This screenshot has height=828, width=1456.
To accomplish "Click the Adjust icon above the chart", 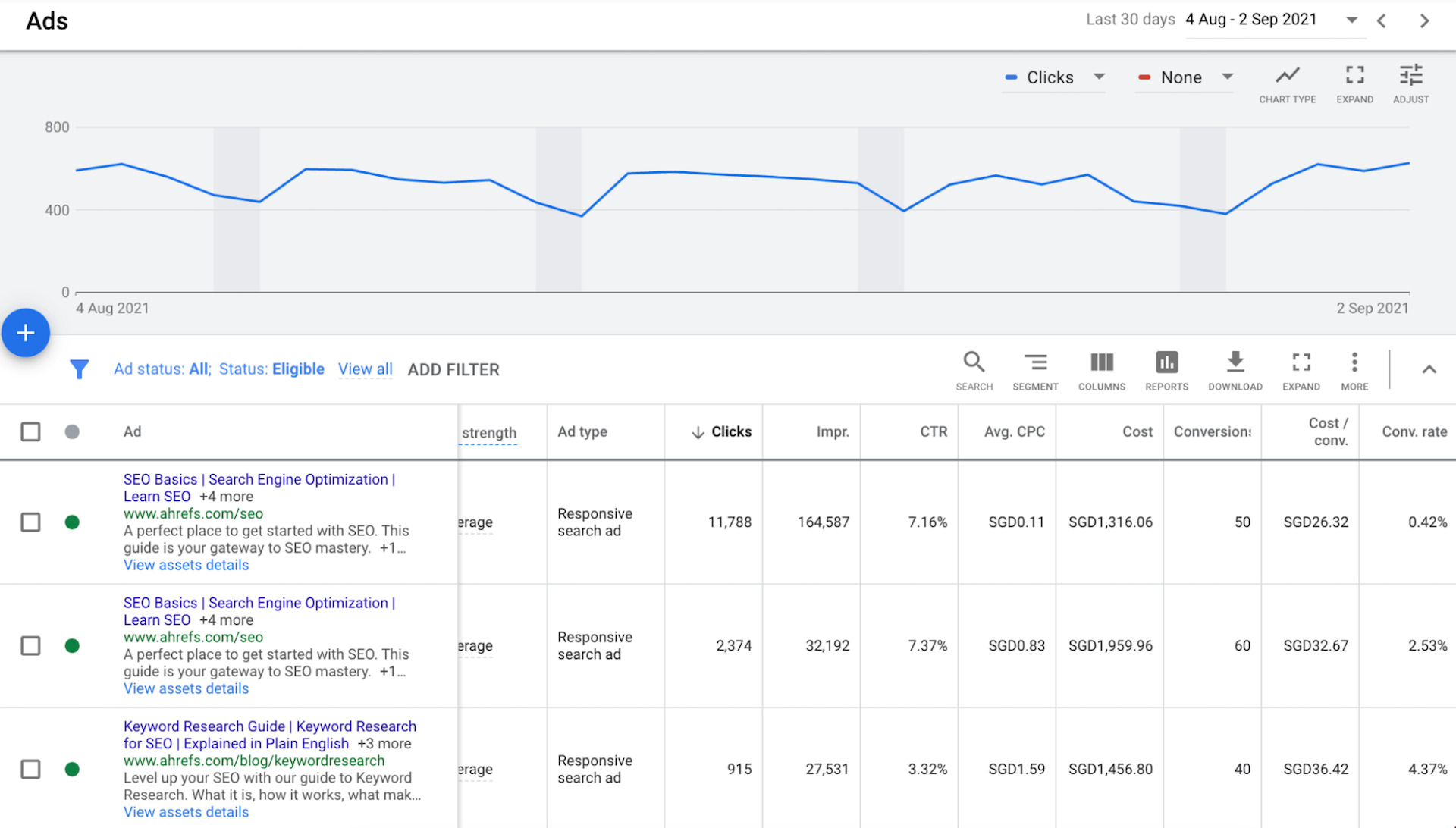I will tap(1410, 82).
